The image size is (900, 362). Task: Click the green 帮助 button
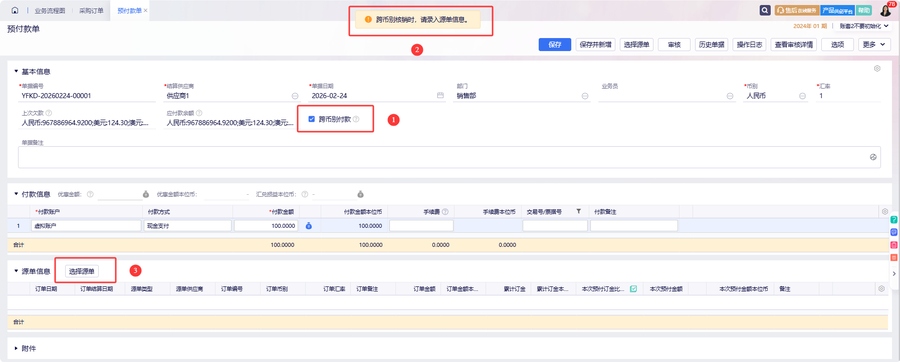point(864,10)
